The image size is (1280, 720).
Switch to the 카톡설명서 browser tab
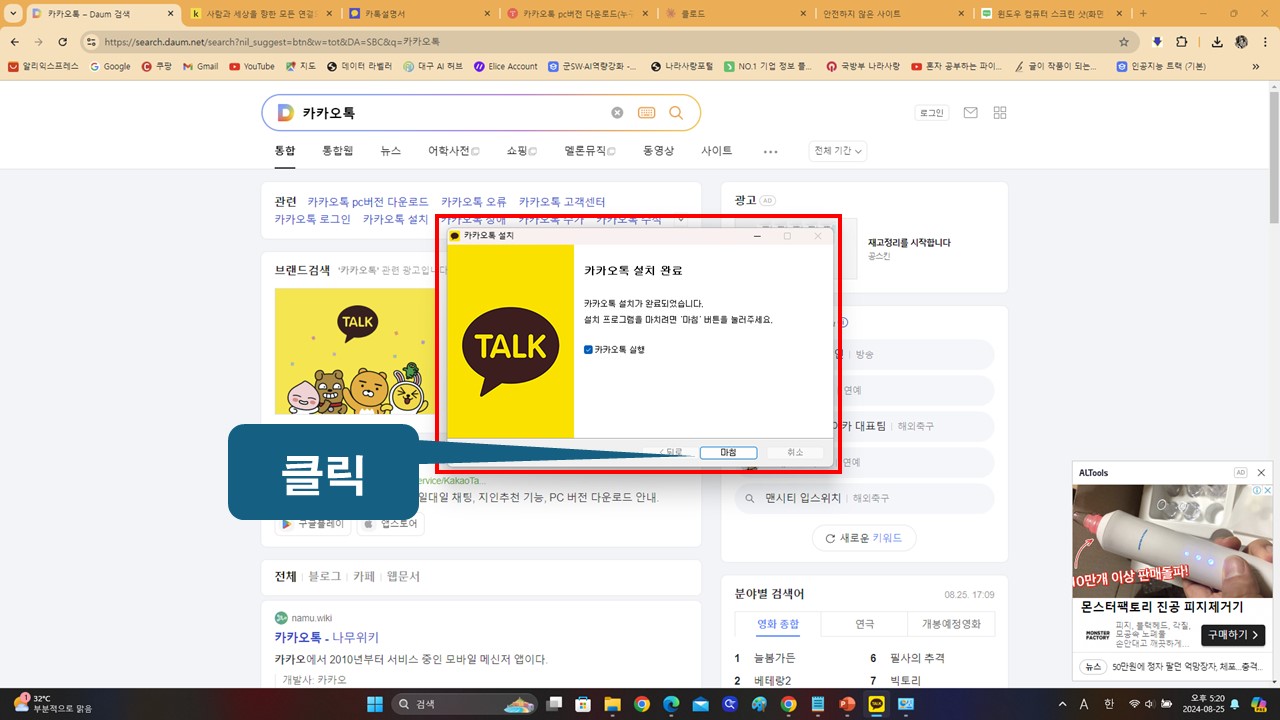418,13
